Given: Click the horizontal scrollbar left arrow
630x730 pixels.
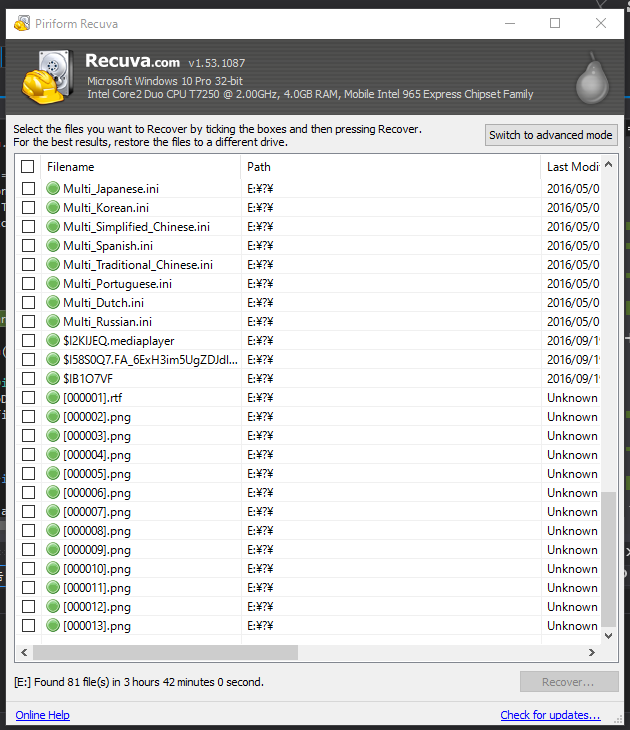Looking at the screenshot, I should (24, 652).
